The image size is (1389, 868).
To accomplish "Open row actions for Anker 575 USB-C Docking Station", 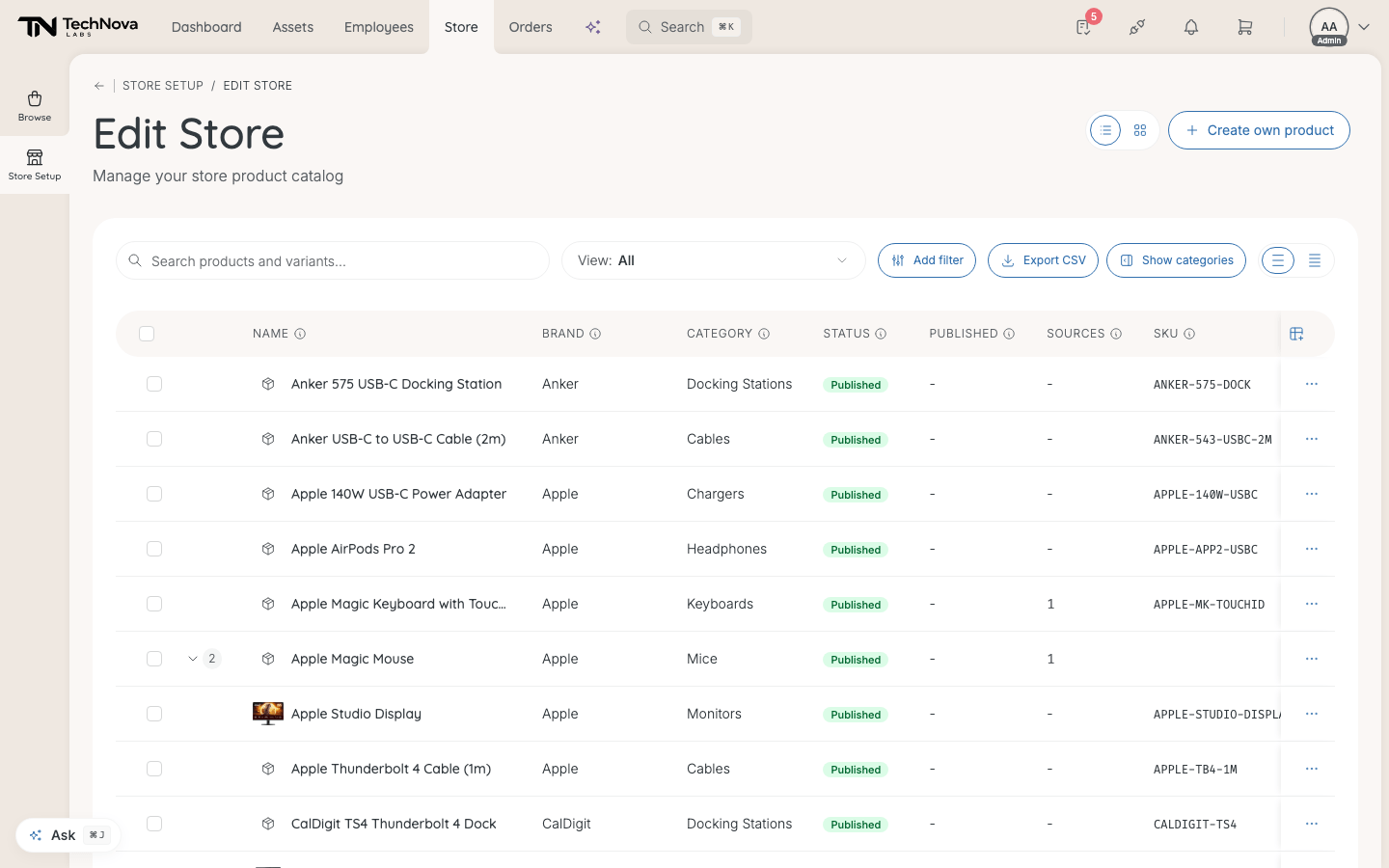I will [1312, 384].
